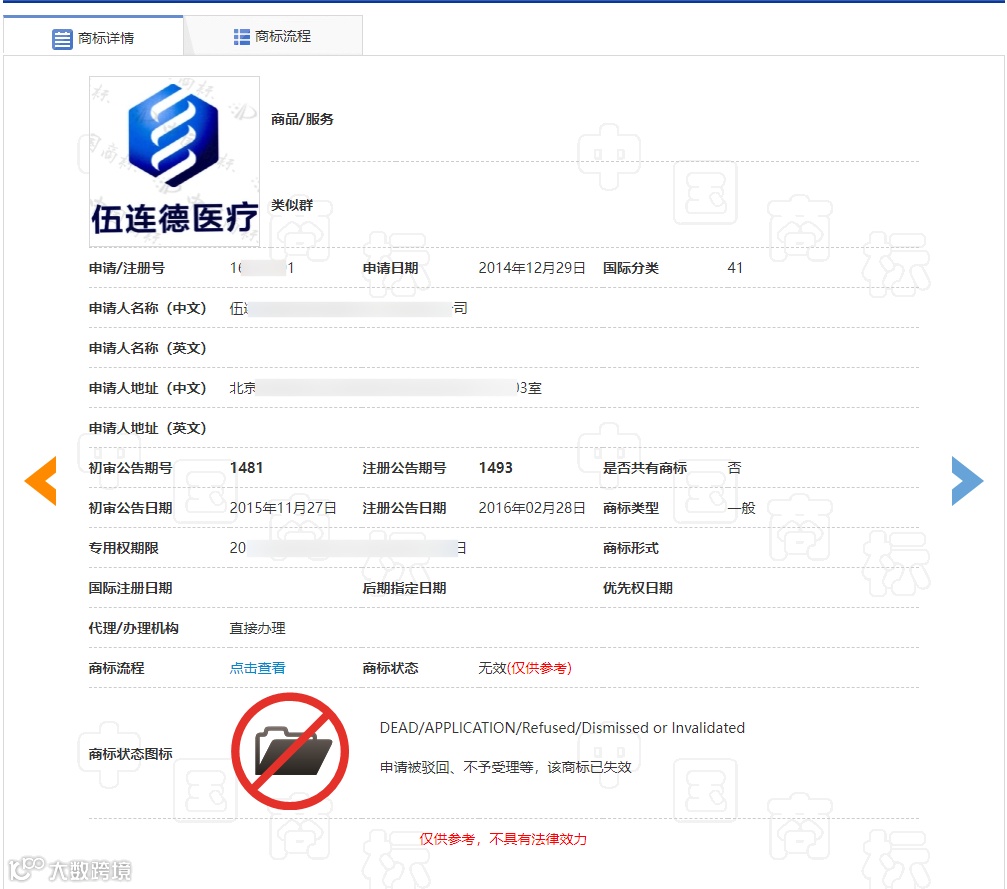Select the agency value 直接办理
The image size is (1007, 889).
[x=258, y=628]
